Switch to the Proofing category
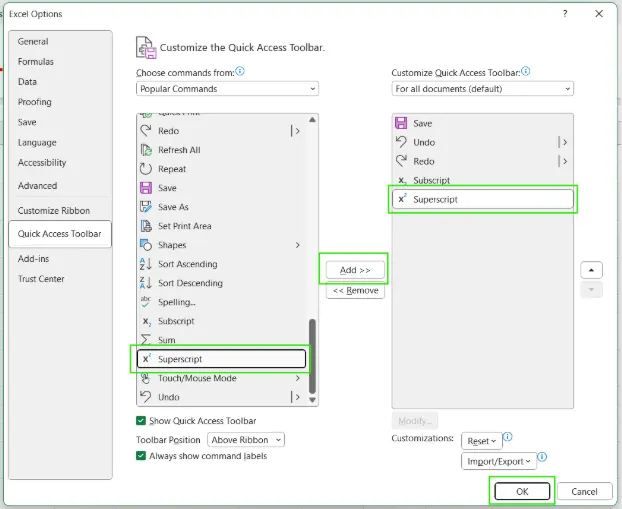 (35, 102)
